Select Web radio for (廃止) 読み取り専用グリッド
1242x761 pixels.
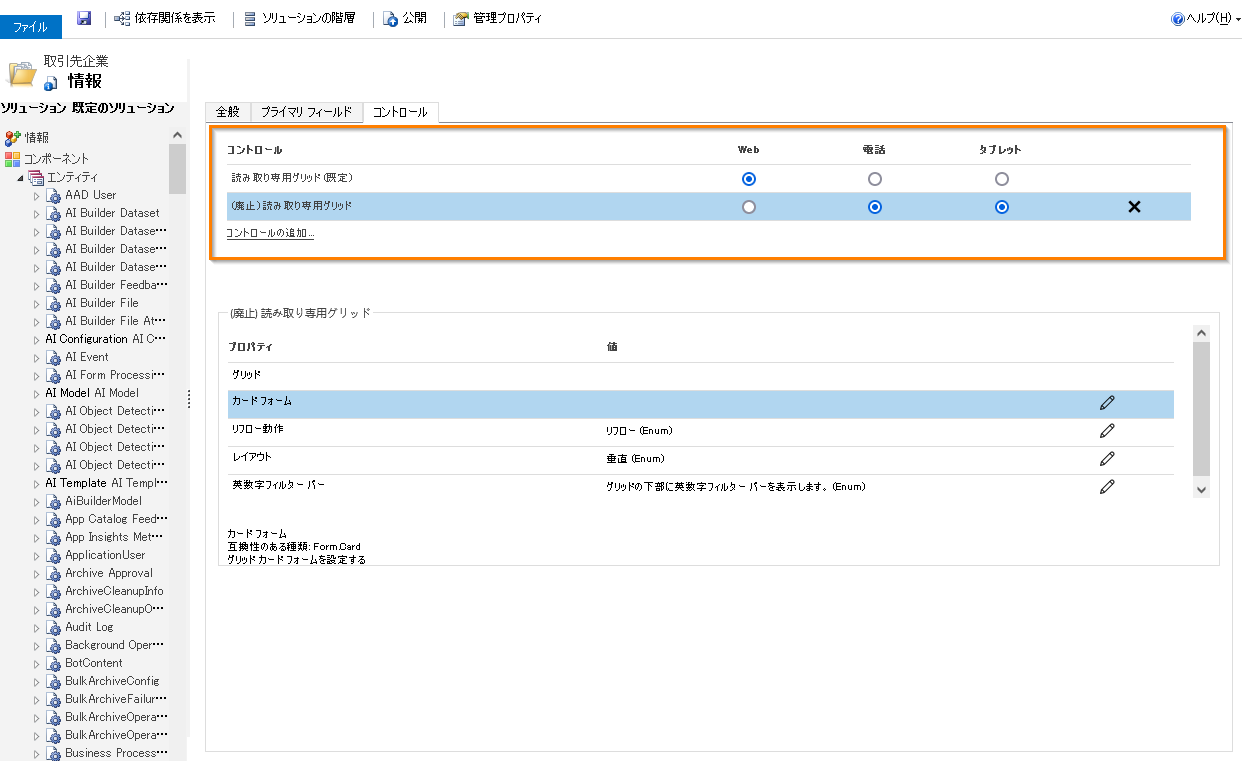(749, 207)
